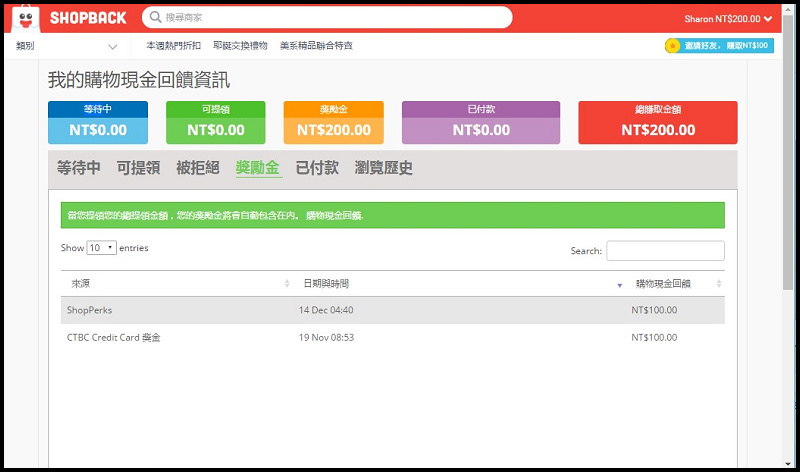Click the 我的購物現金回饋資訊 page heading
This screenshot has height=472, width=800.
click(139, 80)
